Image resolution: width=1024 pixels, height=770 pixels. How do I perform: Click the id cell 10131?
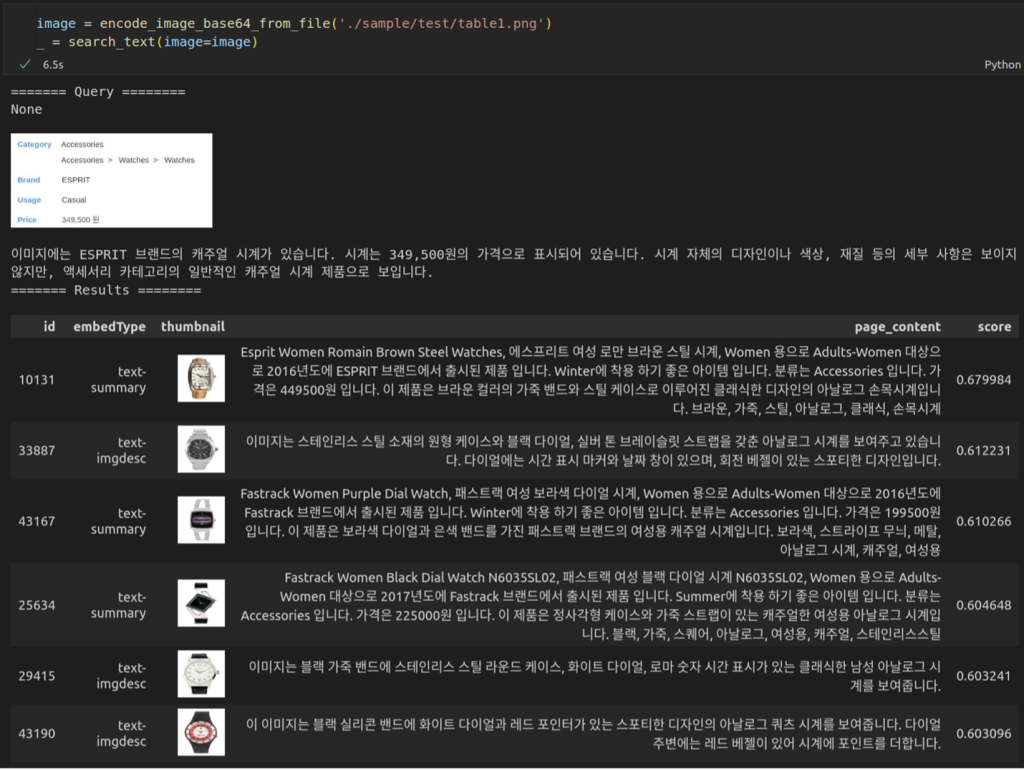tap(37, 380)
